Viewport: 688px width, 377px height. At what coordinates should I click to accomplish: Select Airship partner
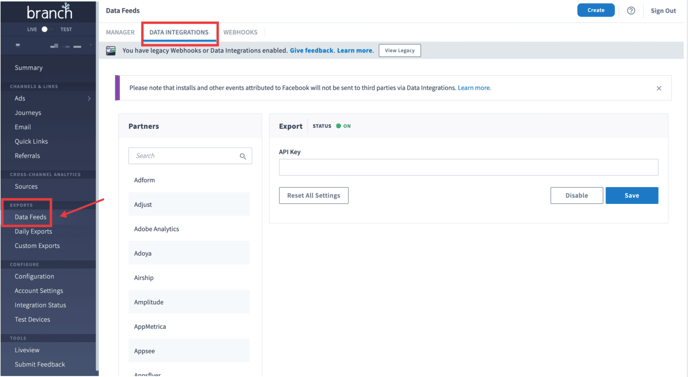189,278
